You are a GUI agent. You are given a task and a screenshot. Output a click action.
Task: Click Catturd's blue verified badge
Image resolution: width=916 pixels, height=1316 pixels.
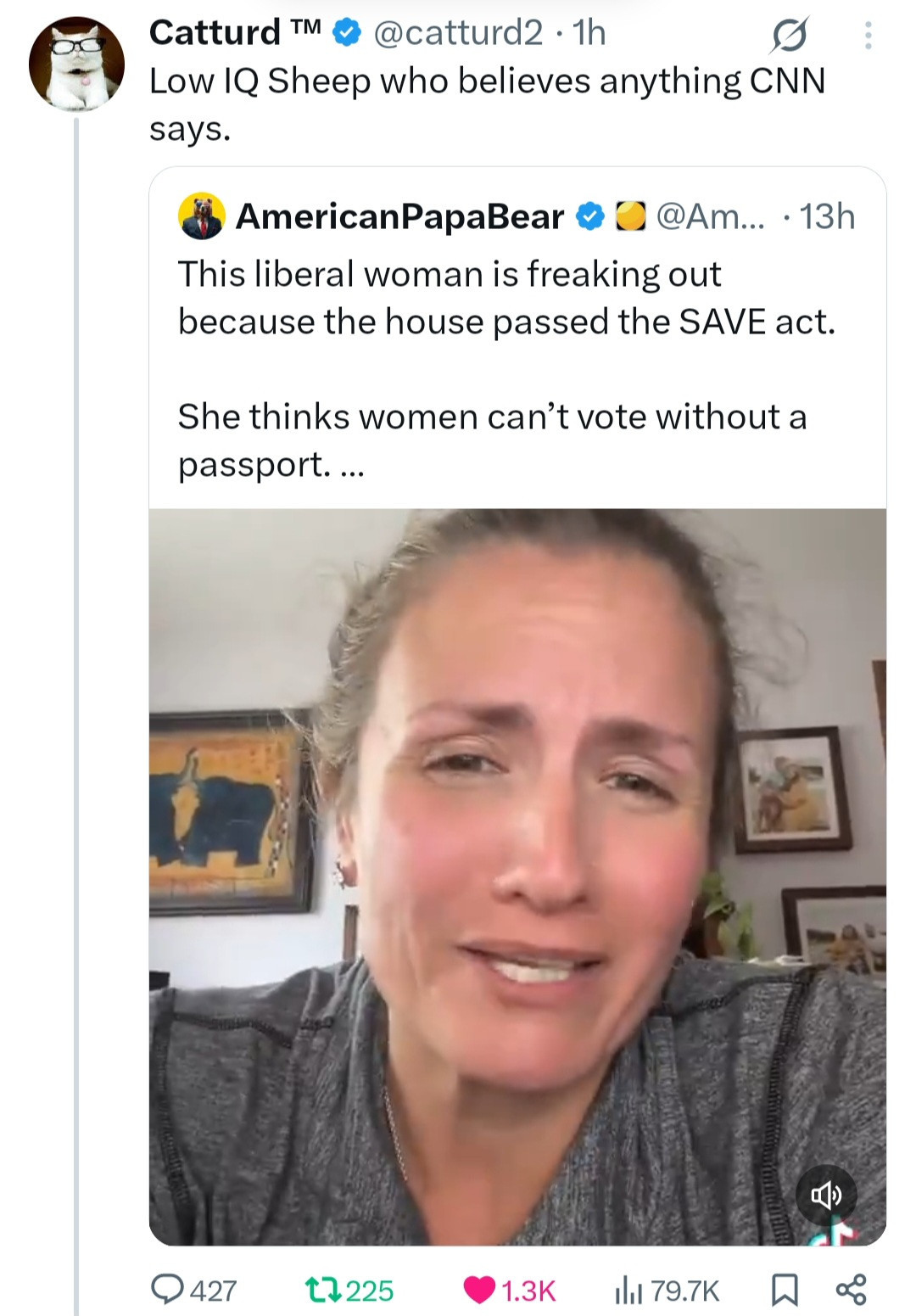tap(346, 33)
